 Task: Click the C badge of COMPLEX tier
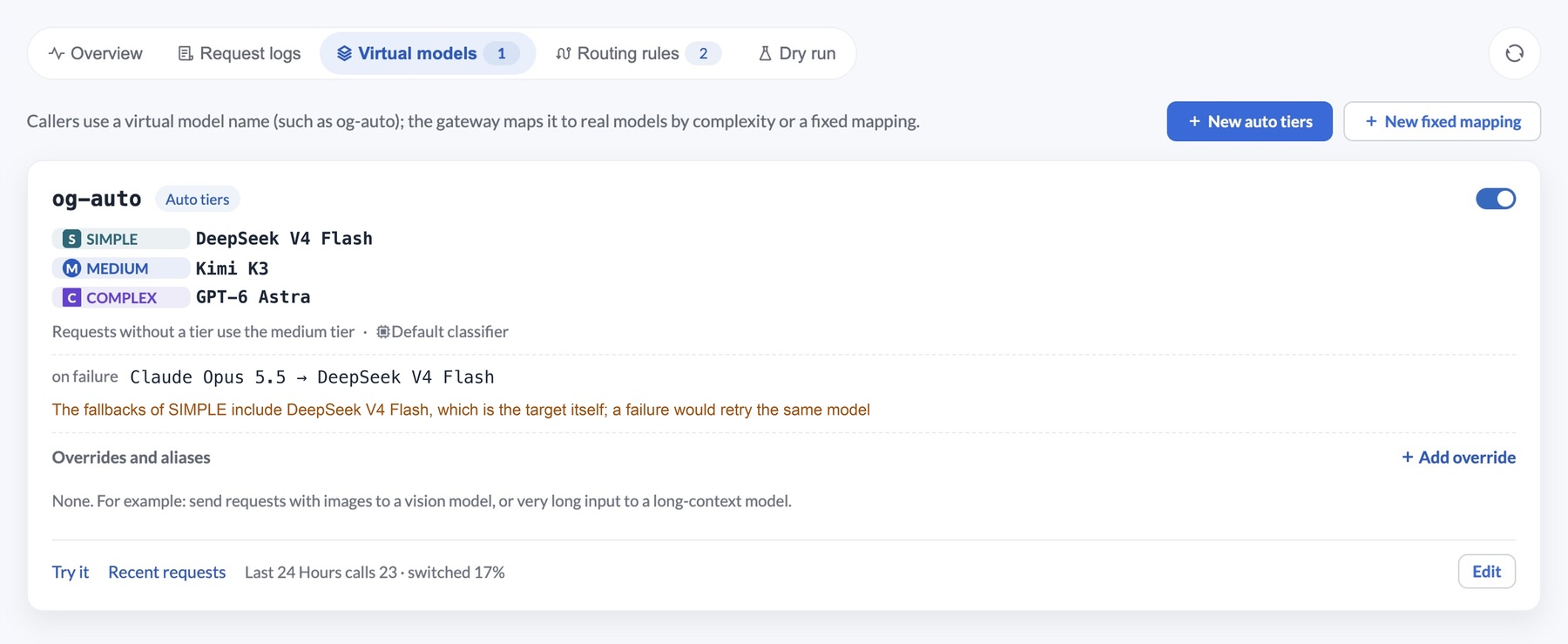pyautogui.click(x=72, y=298)
